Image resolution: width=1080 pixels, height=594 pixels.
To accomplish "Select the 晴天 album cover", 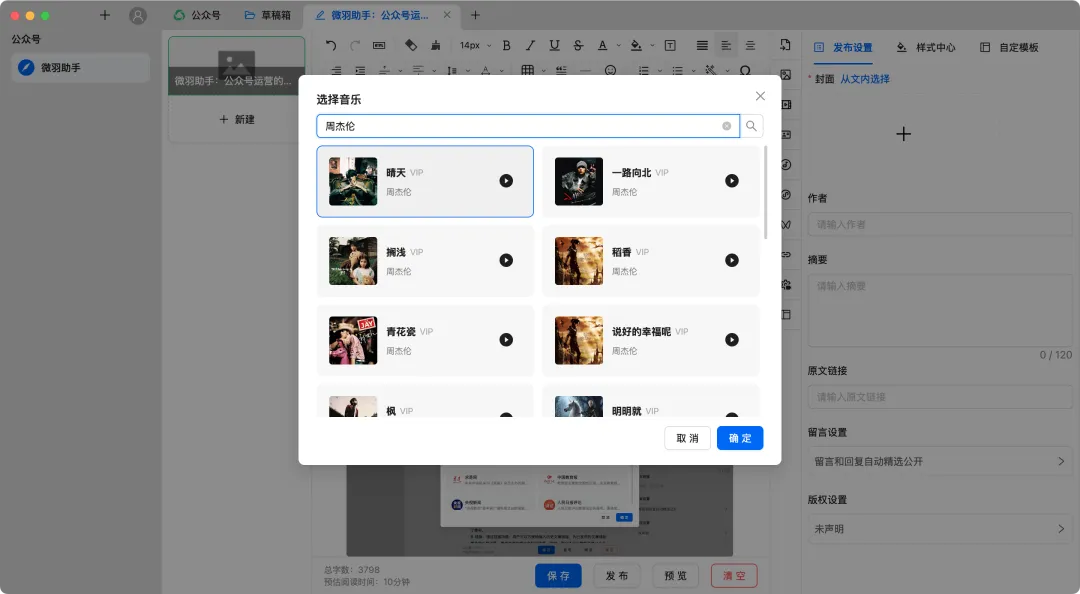I will [x=353, y=181].
